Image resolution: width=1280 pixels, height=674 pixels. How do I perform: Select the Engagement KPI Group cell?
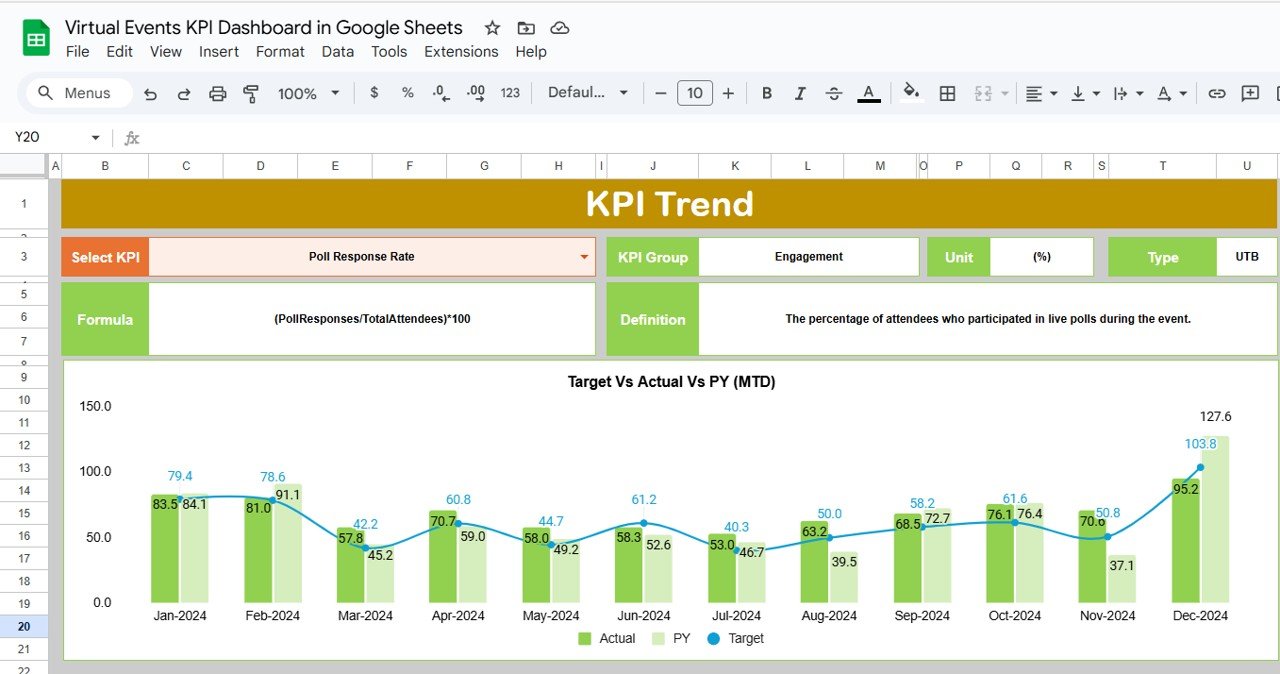click(808, 257)
